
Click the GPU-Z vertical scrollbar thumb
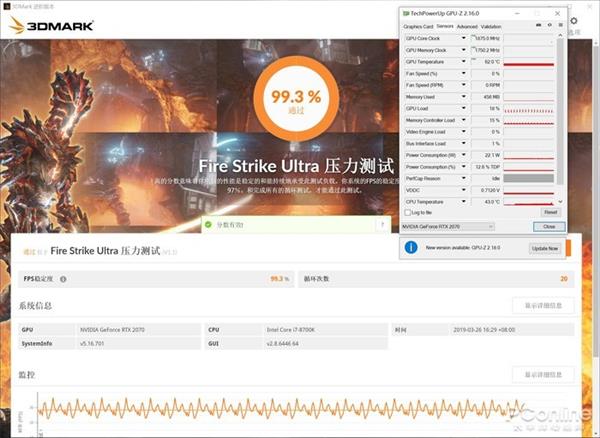tap(561, 111)
